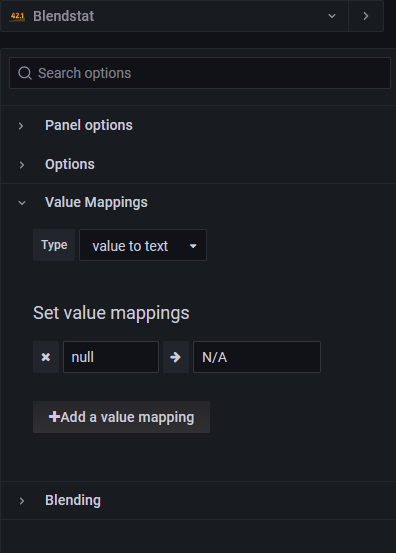Open the Panel options heading

(89, 125)
